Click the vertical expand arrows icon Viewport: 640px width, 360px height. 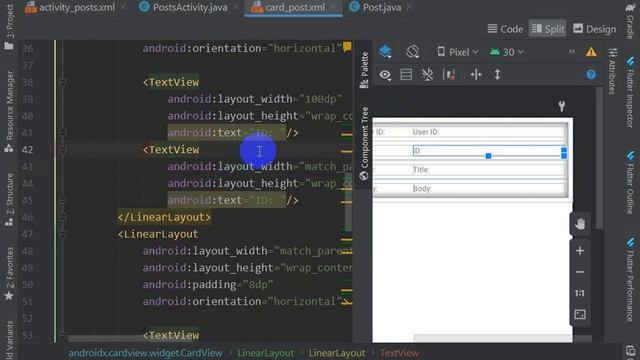point(497,74)
